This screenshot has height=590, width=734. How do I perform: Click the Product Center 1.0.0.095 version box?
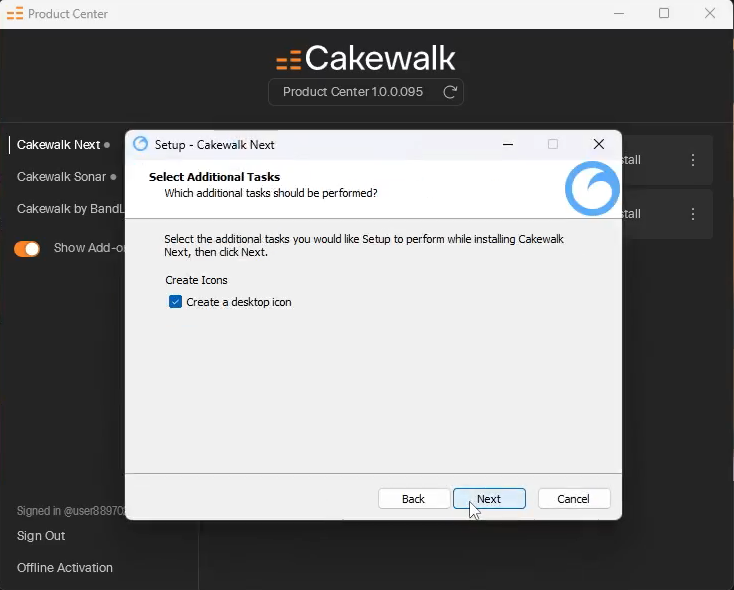click(366, 92)
